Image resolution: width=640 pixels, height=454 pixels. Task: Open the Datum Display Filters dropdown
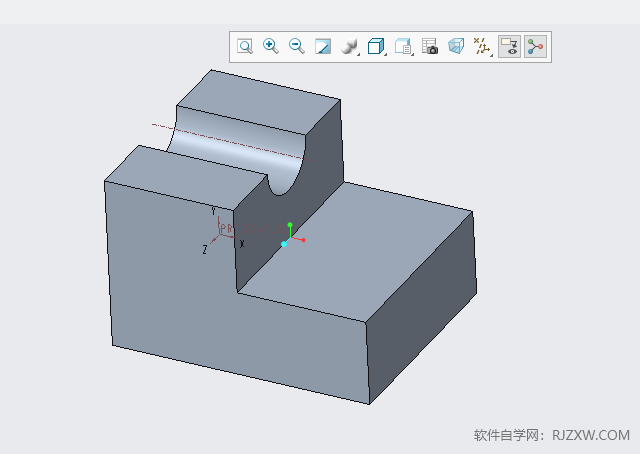483,47
